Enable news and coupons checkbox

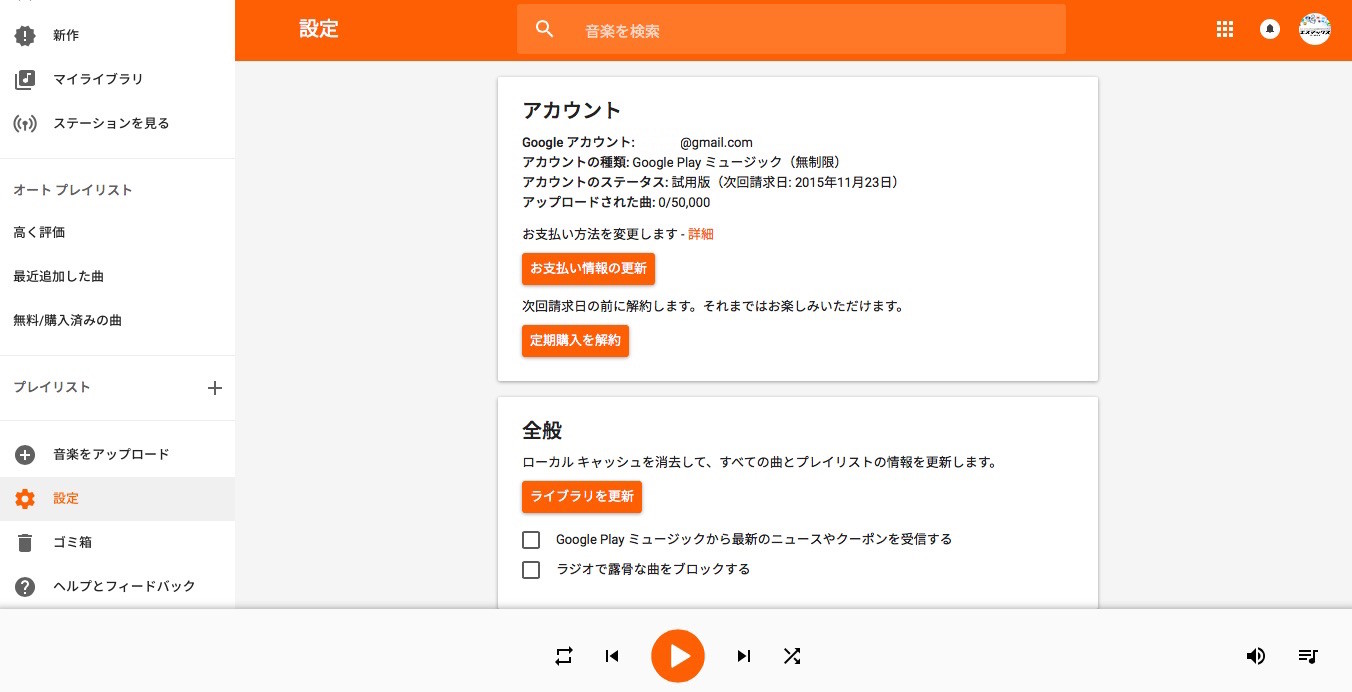click(x=531, y=540)
